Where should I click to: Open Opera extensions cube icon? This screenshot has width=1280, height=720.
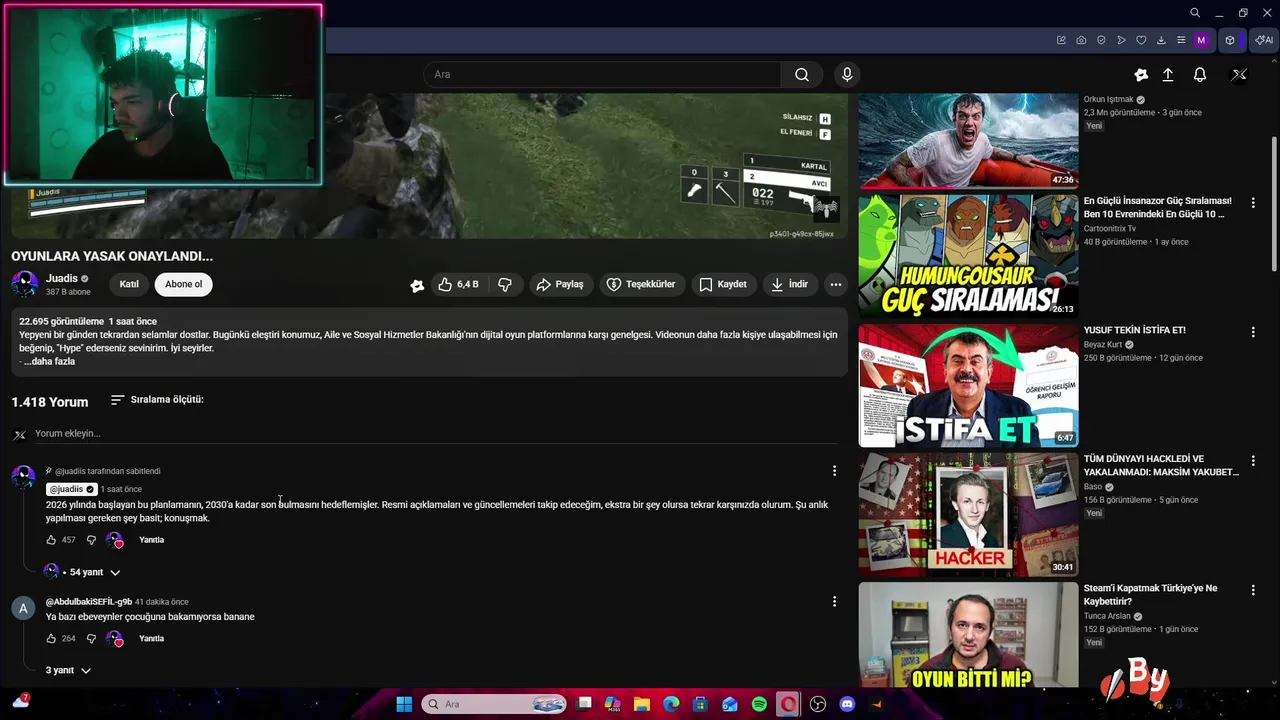pos(1230,40)
